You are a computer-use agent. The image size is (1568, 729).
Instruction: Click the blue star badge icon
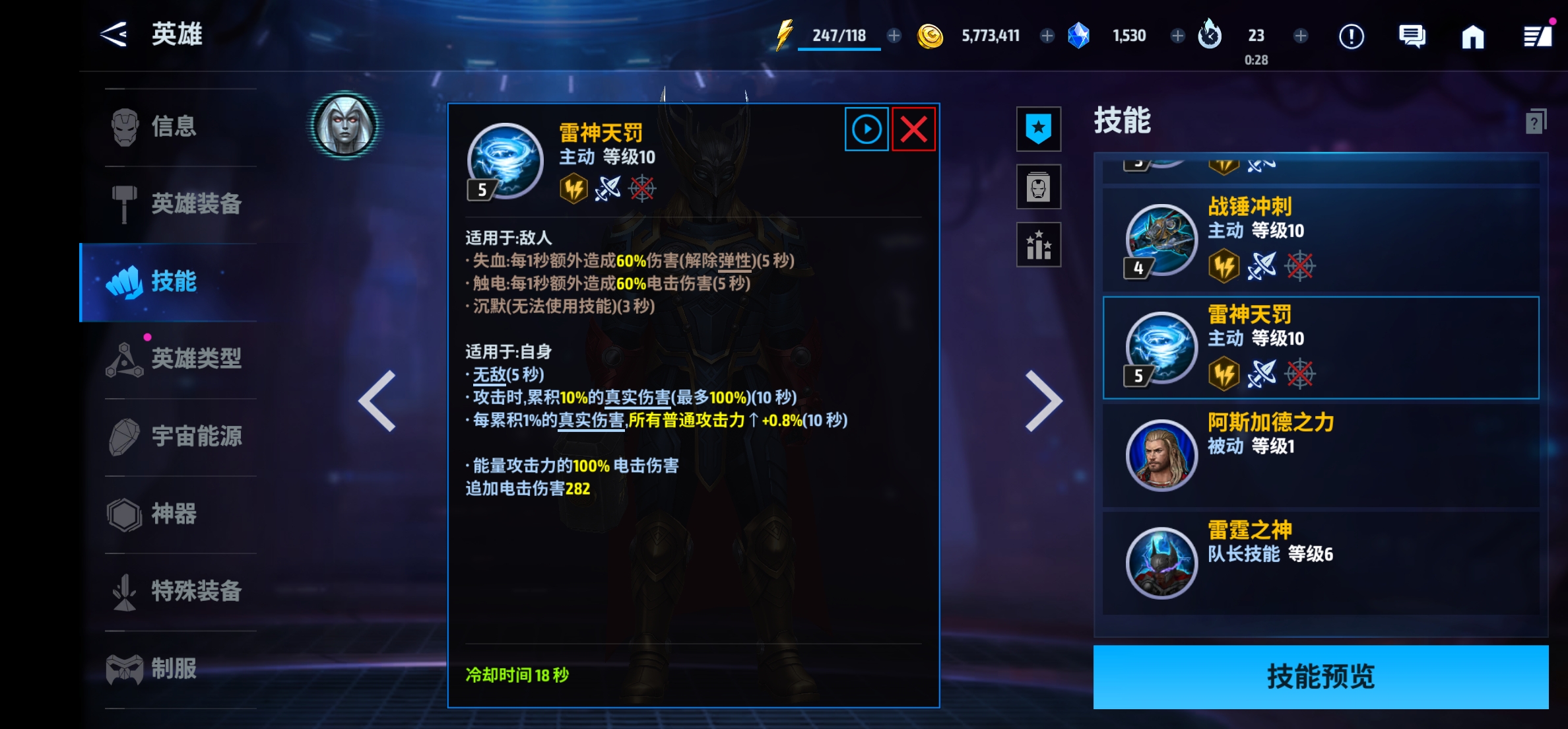pos(1039,129)
